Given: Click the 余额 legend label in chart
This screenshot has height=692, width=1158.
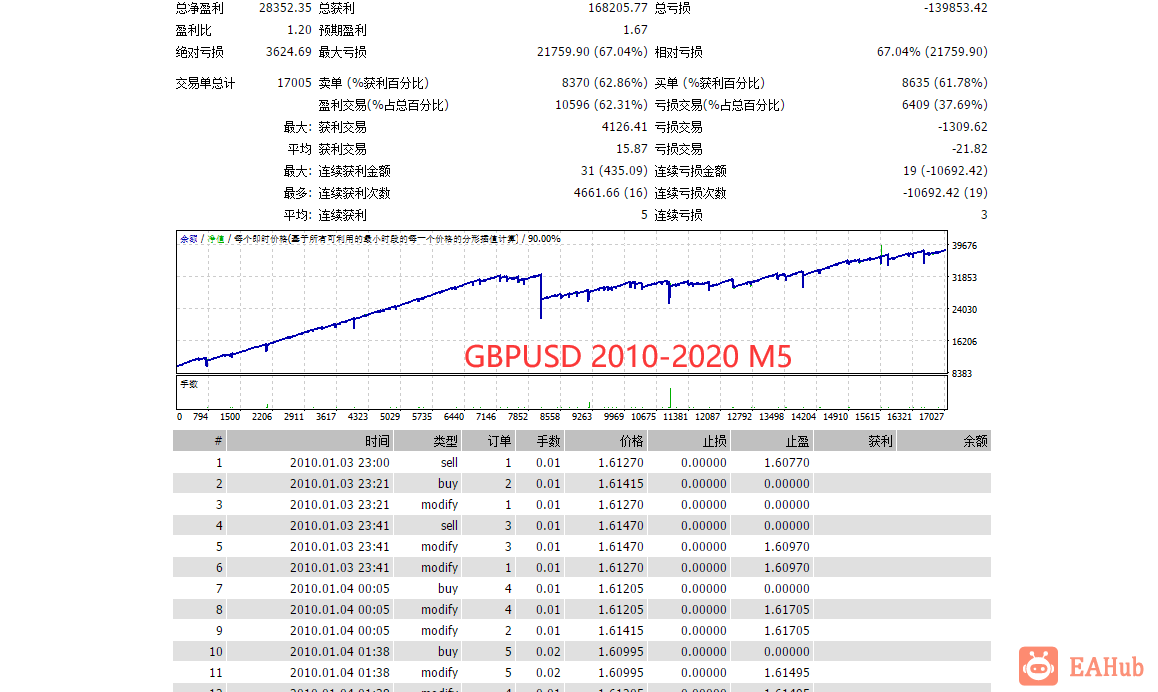Looking at the screenshot, I should (189, 239).
